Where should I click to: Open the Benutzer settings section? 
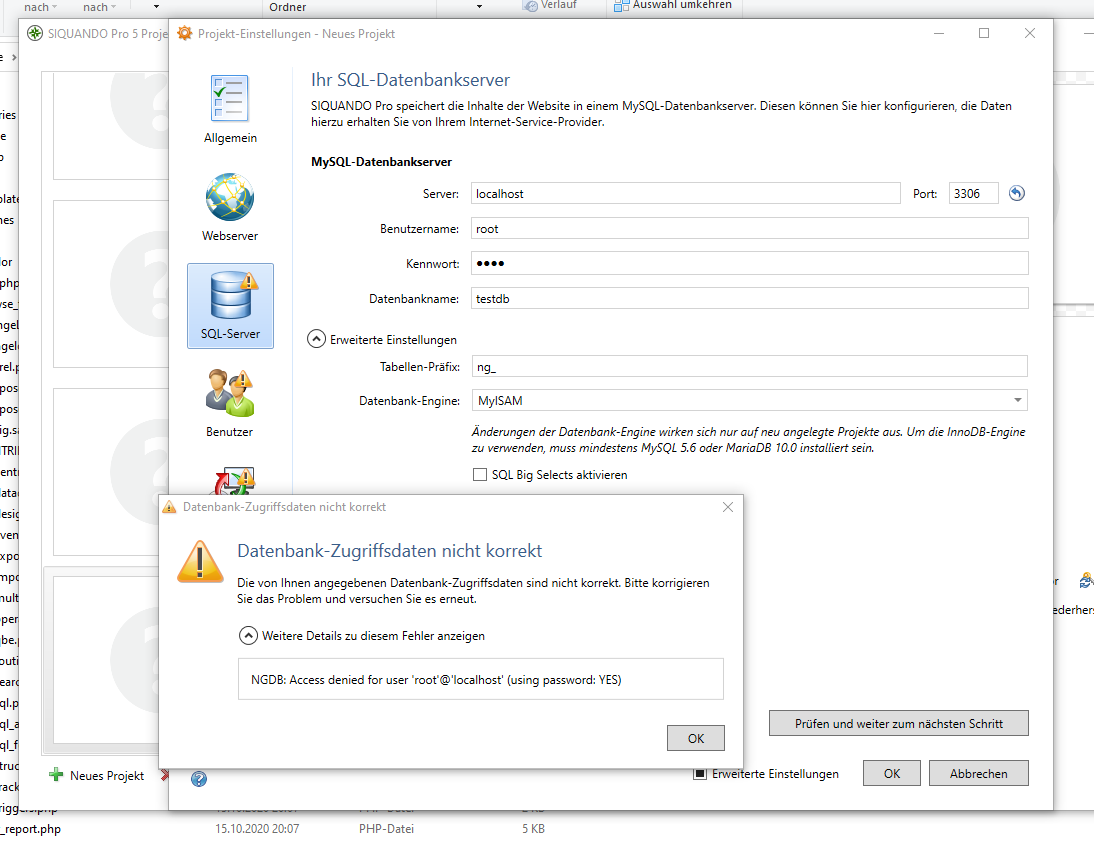(x=230, y=403)
